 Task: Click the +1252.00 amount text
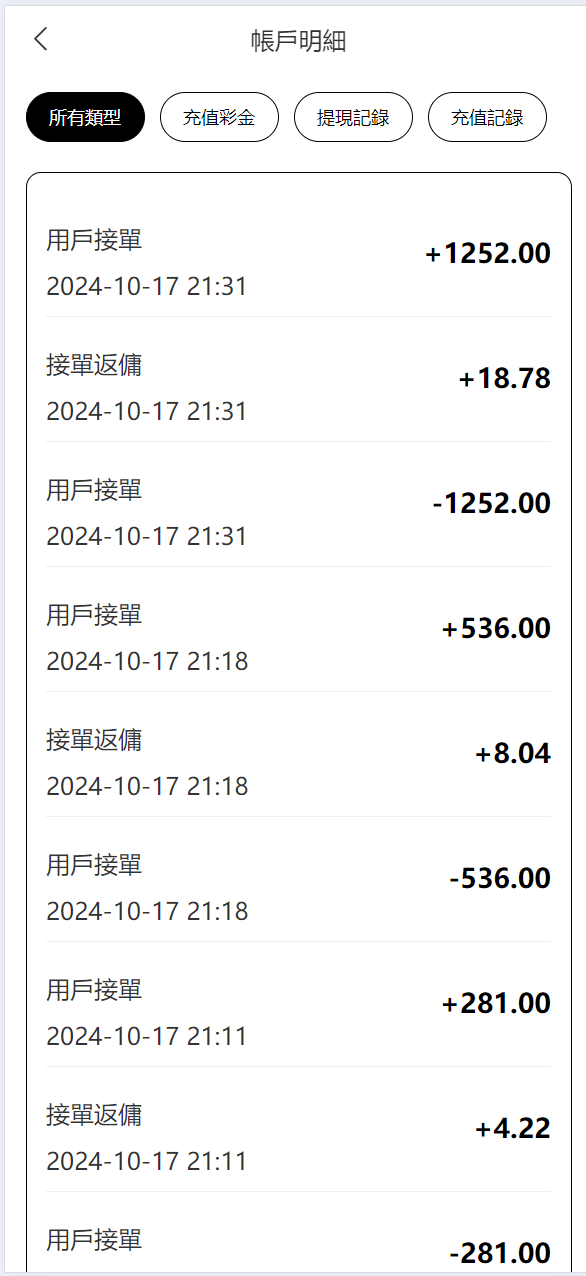pos(488,254)
